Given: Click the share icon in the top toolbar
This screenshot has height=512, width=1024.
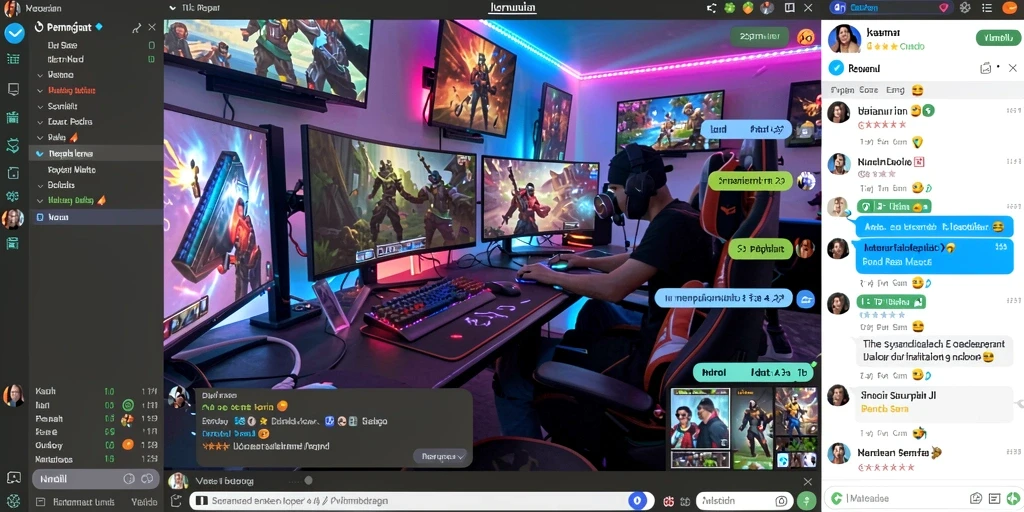Looking at the screenshot, I should (712, 8).
